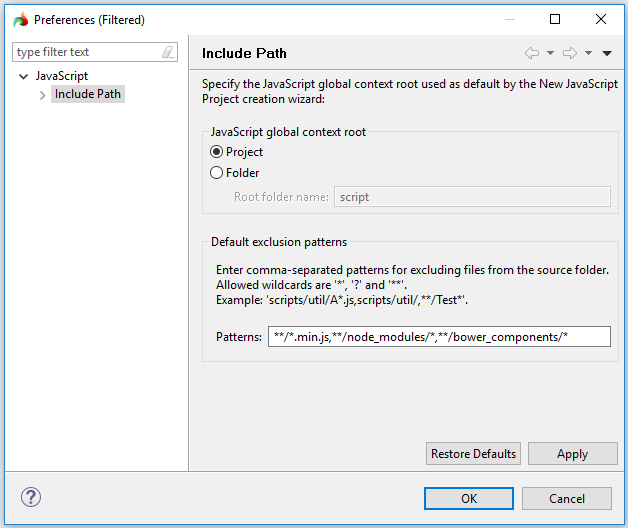Click the clear filter text icon

[x=168, y=52]
